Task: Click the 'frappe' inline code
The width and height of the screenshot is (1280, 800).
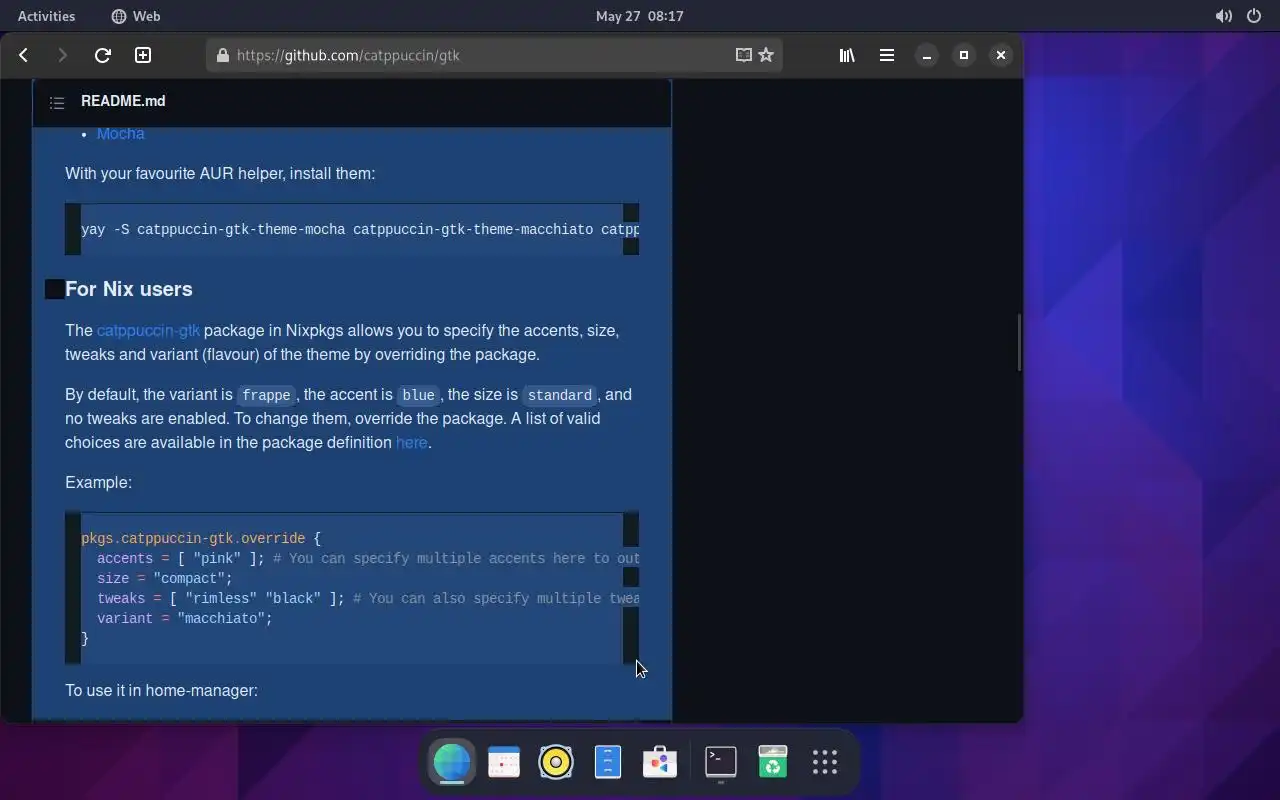Action: 266,395
